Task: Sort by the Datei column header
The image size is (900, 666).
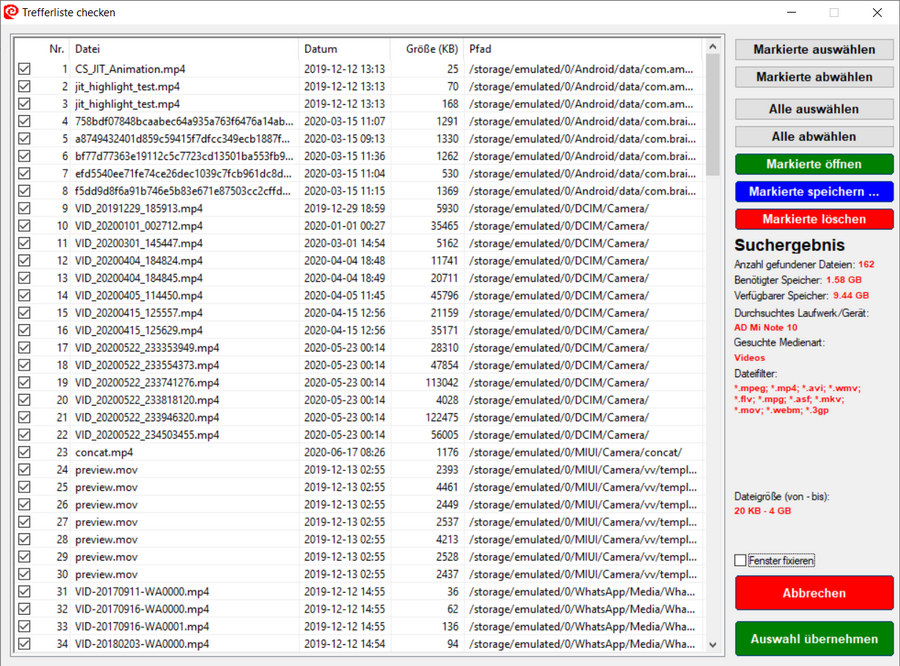Action: coord(87,49)
